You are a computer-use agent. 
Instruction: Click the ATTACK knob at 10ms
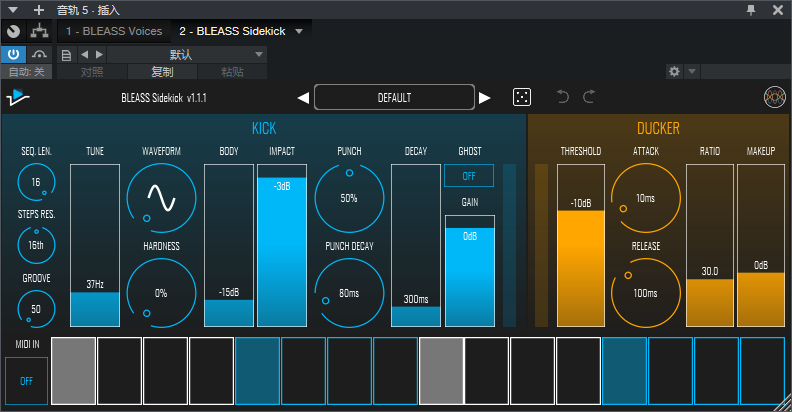[x=646, y=197]
